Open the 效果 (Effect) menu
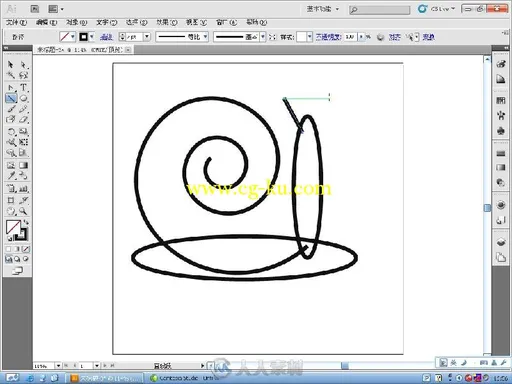 click(166, 22)
